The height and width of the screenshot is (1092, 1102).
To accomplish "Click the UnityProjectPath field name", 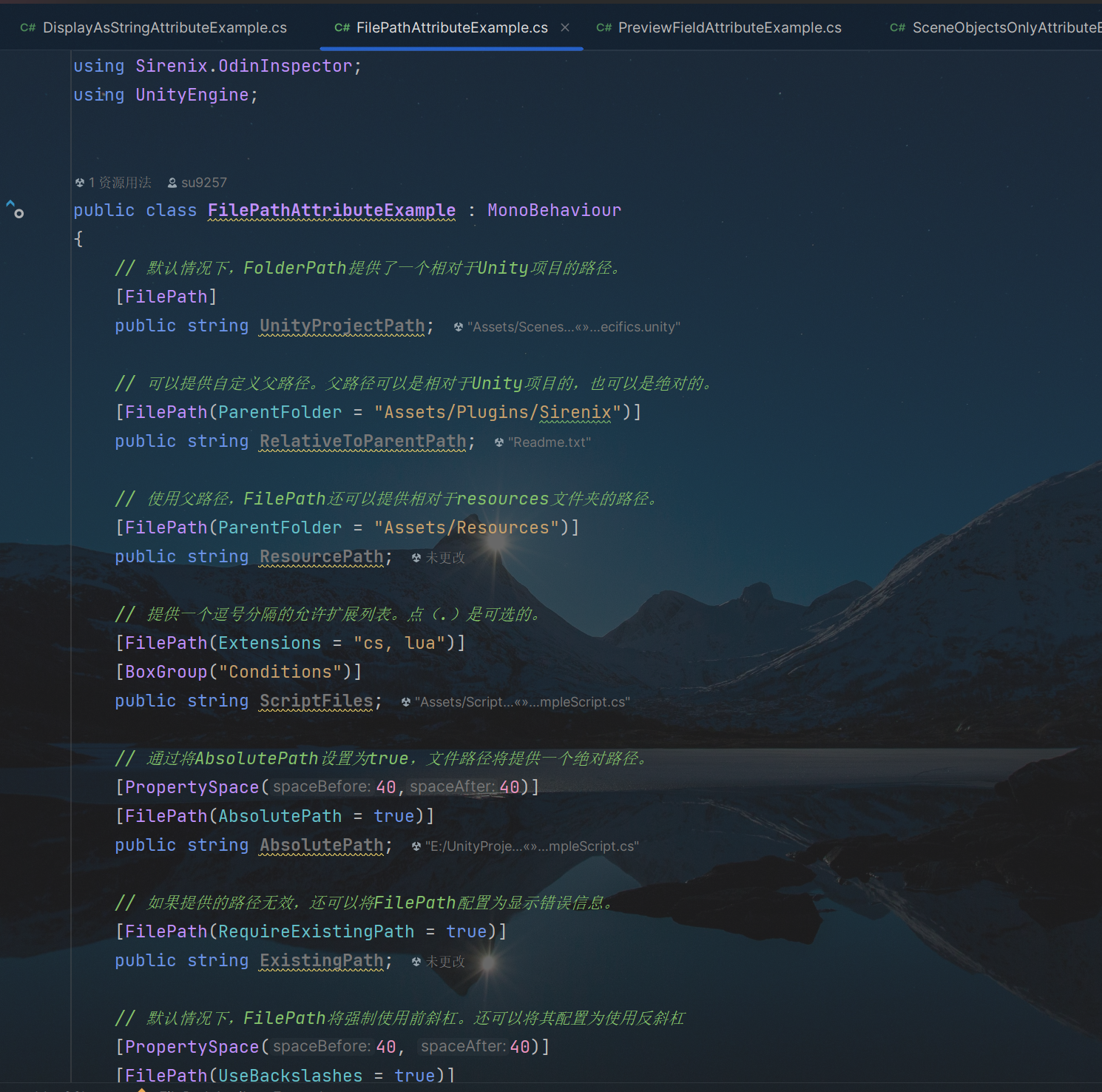I will tap(342, 326).
